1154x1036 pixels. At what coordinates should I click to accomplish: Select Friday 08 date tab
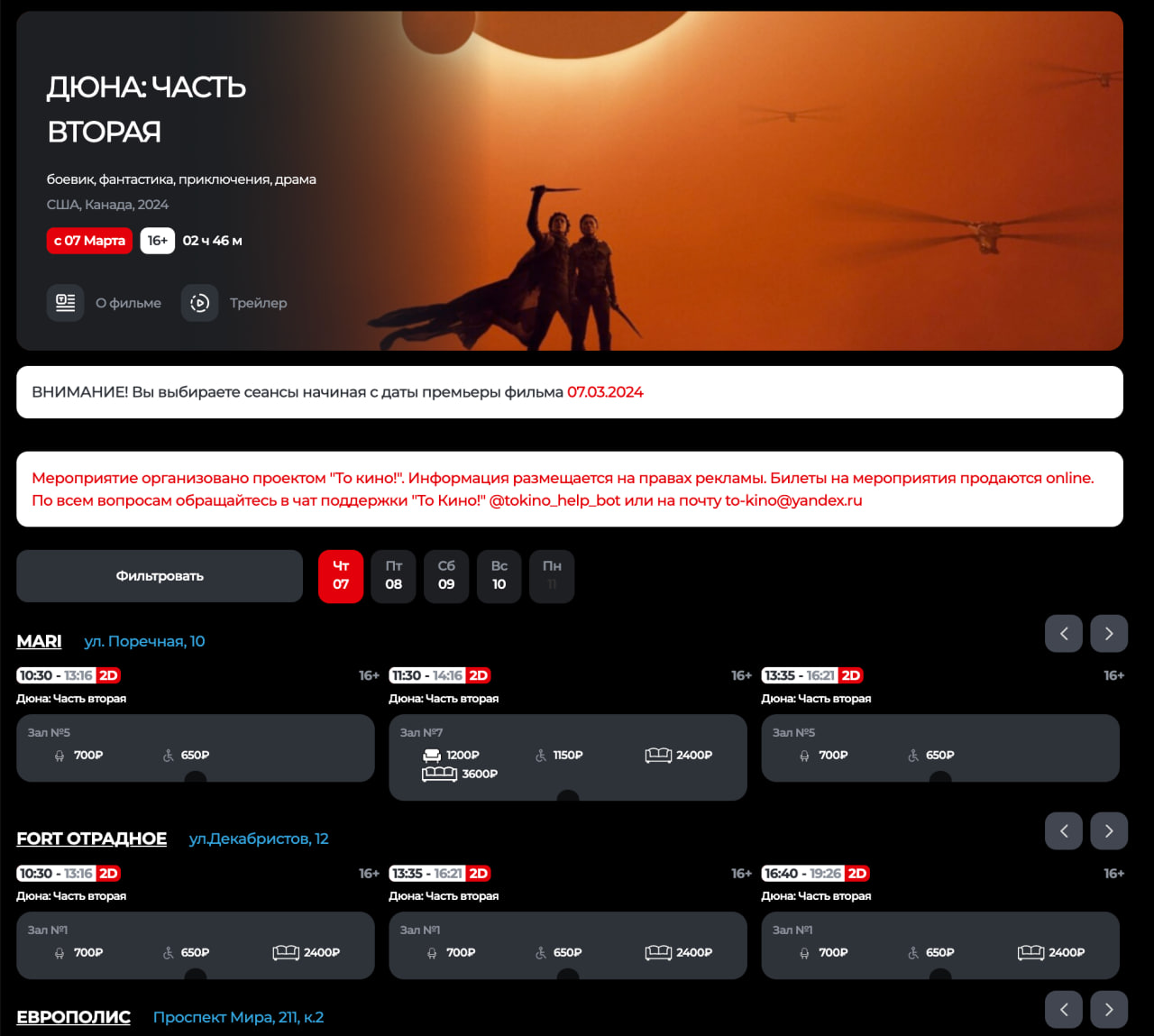click(x=394, y=576)
